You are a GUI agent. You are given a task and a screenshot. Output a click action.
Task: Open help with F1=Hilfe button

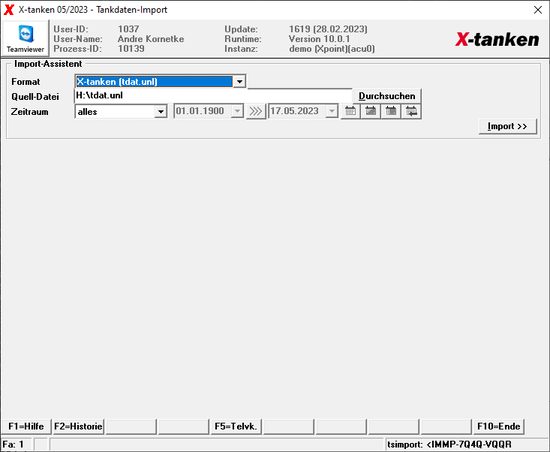point(26,426)
